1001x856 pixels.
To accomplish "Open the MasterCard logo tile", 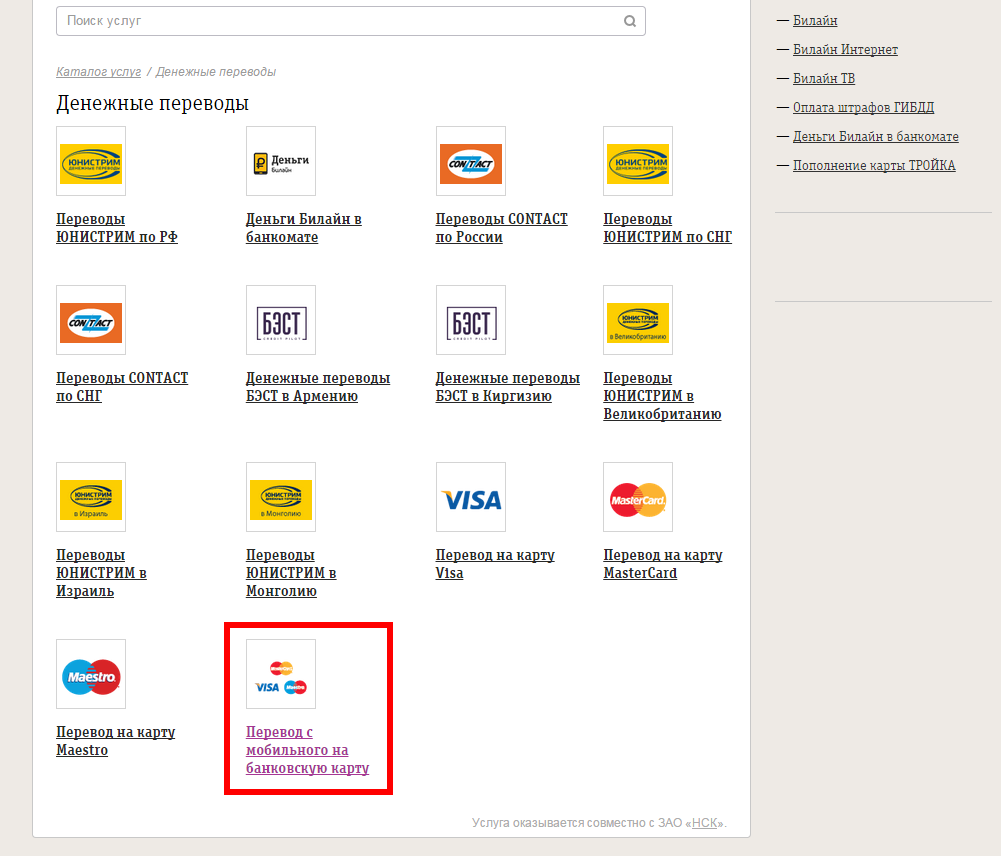I will tap(638, 497).
